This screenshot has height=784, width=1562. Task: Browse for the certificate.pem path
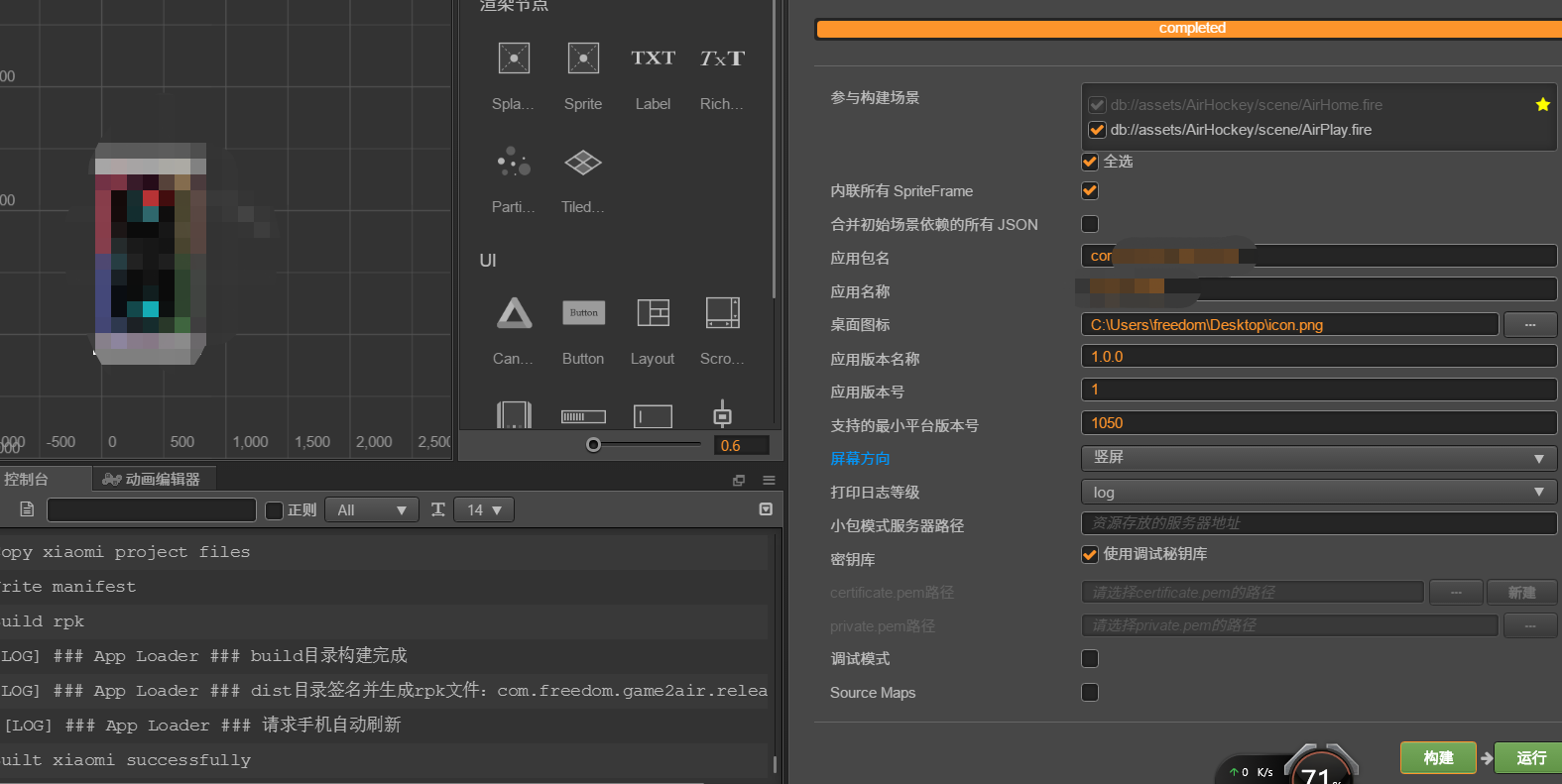click(x=1456, y=592)
